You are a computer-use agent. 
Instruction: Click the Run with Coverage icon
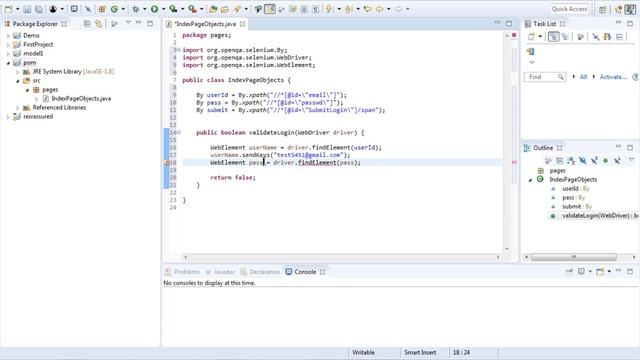pos(173,9)
